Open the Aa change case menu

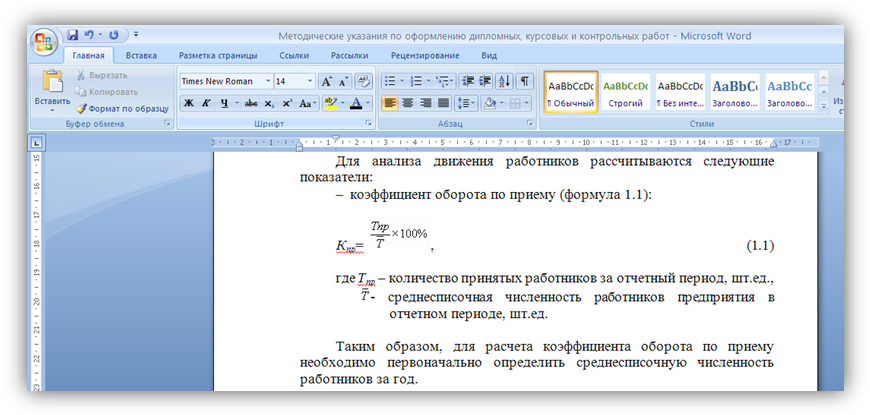click(x=307, y=103)
